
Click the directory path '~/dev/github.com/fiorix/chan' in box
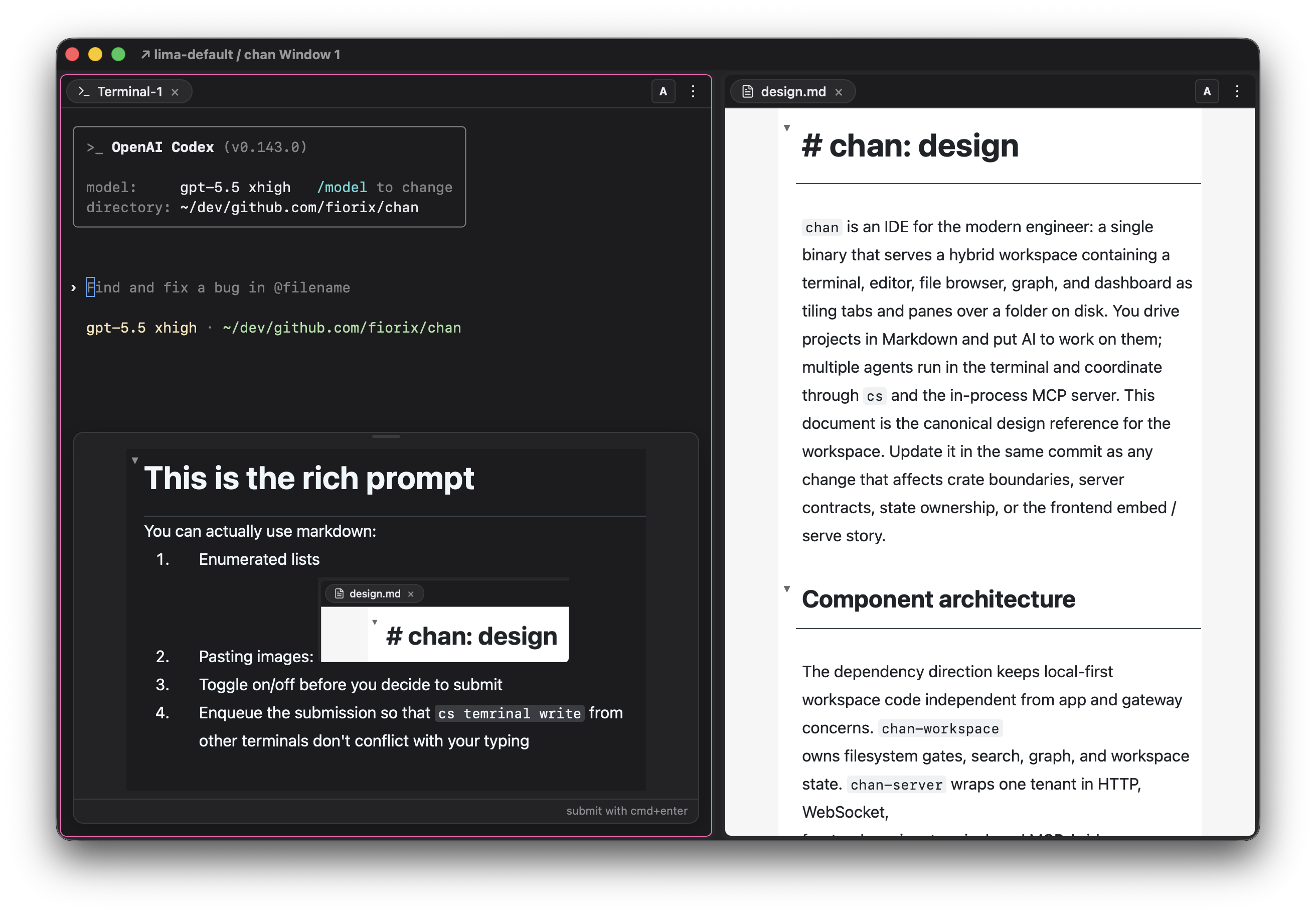tap(299, 208)
